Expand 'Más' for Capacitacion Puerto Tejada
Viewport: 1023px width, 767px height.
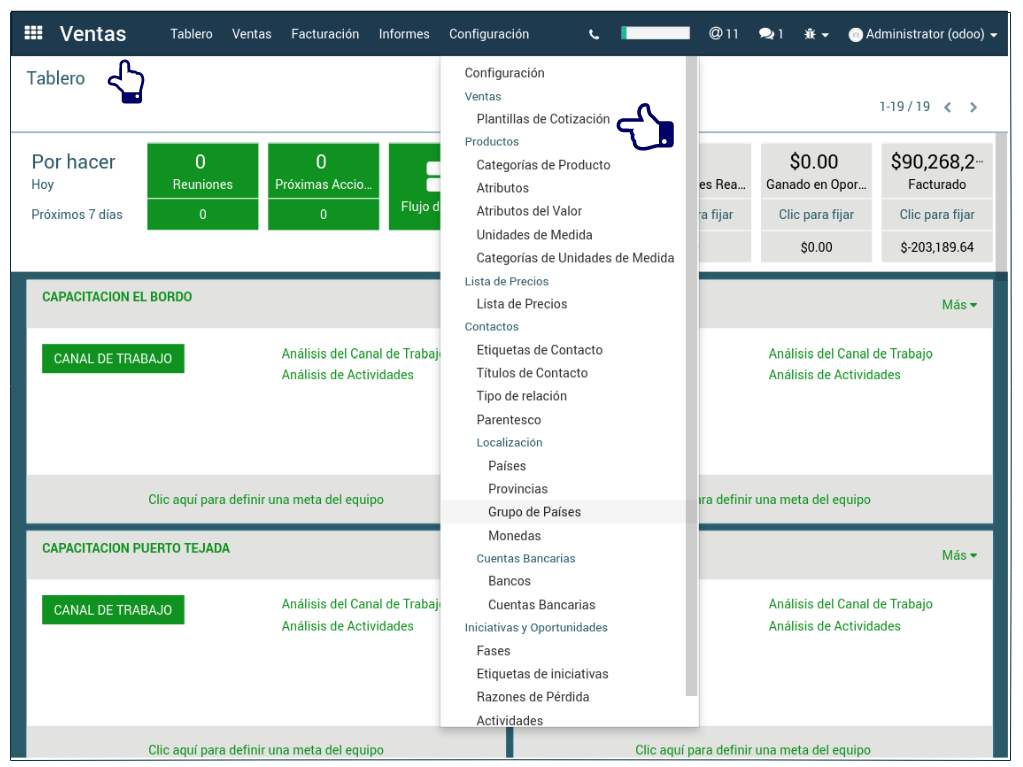(x=959, y=555)
